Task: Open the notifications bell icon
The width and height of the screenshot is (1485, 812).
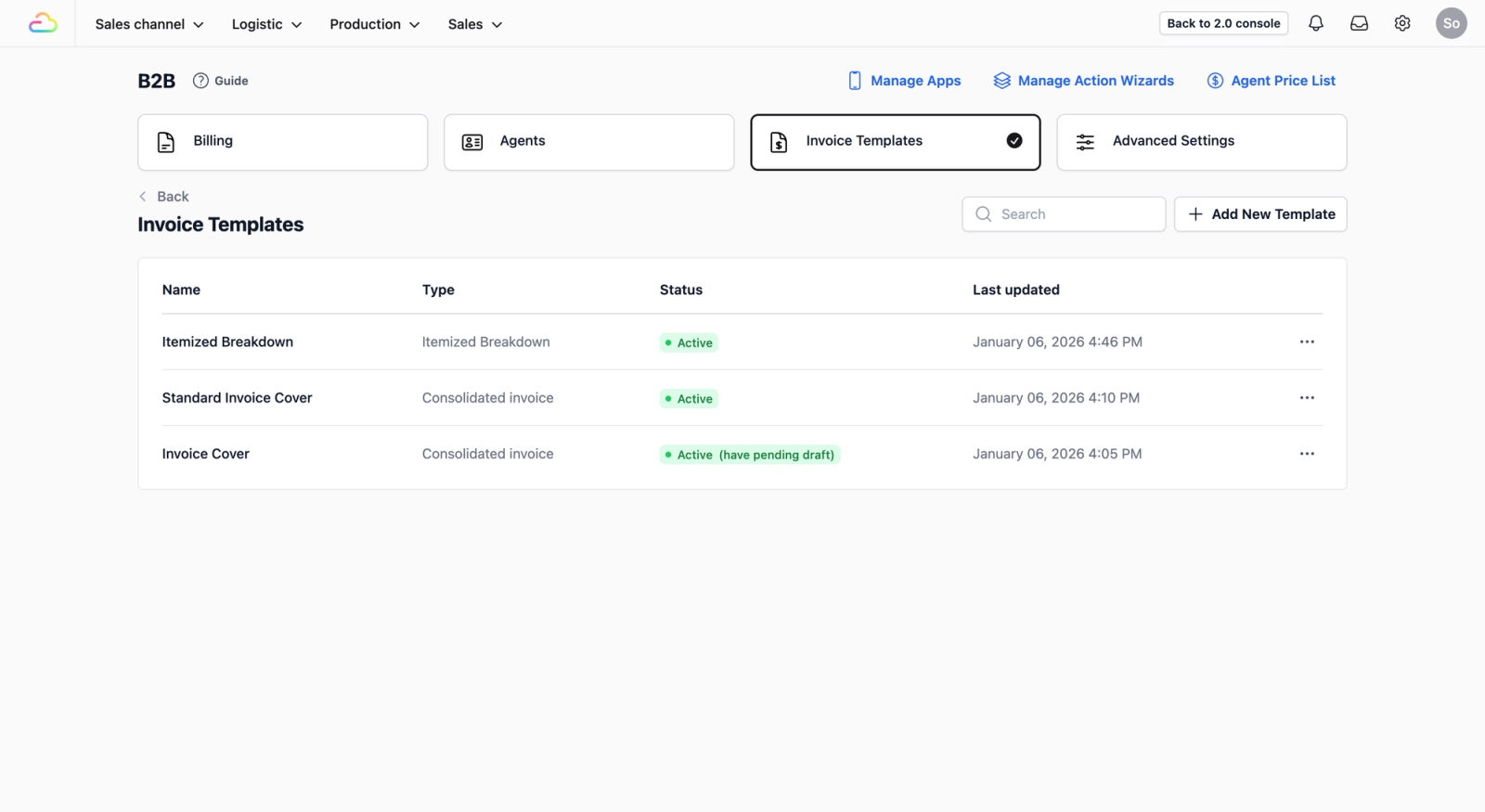Action: [x=1315, y=23]
